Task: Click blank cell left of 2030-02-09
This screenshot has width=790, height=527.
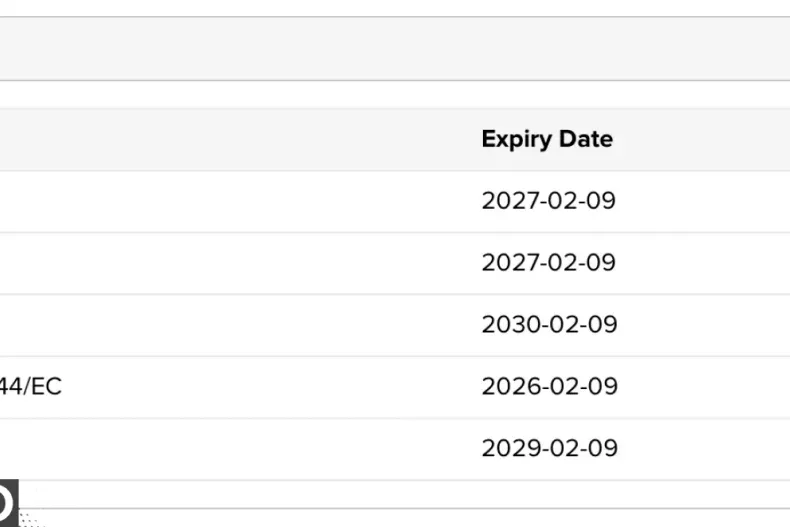Action: [230, 325]
